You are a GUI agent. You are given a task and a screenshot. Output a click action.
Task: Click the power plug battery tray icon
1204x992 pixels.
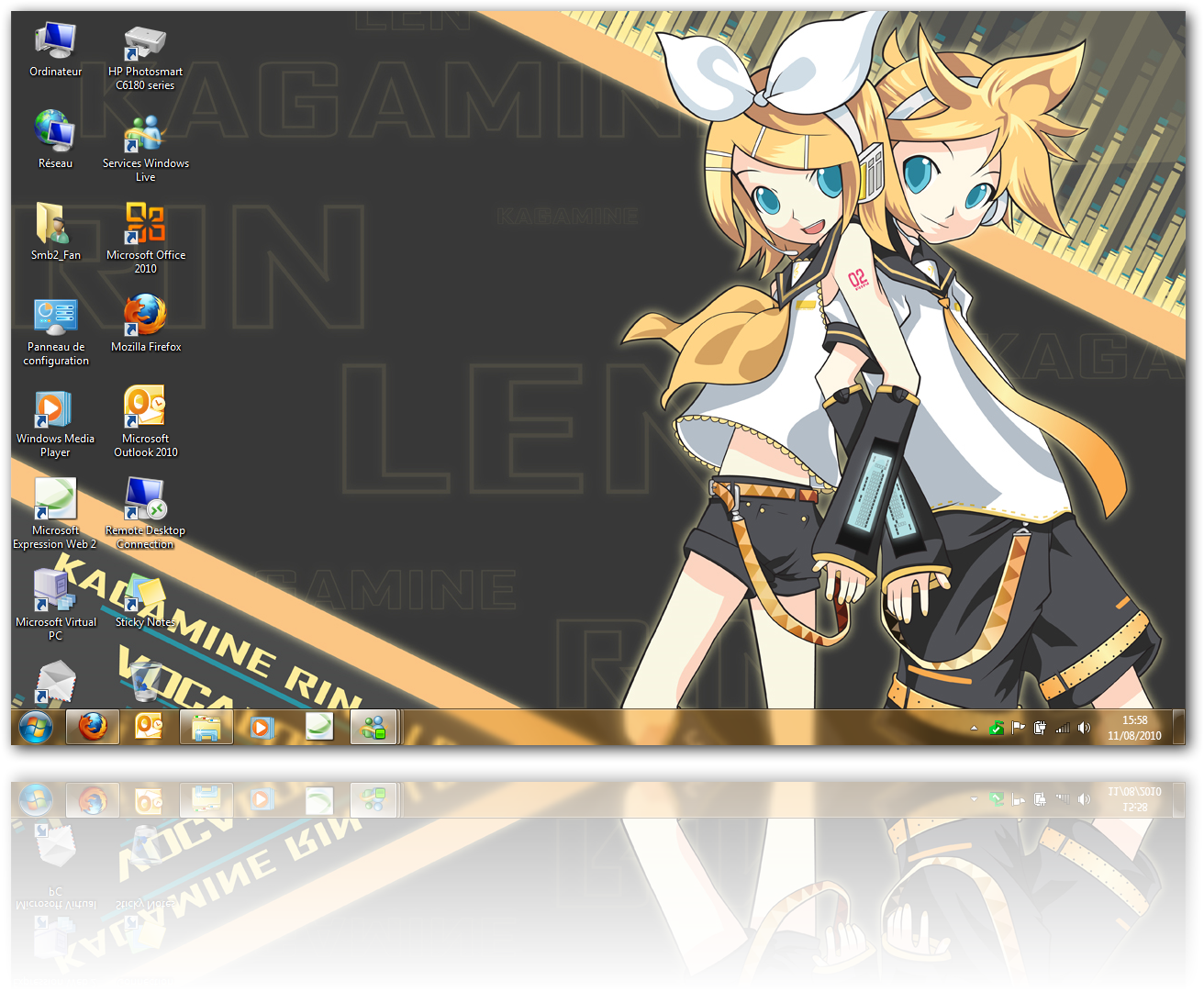[1040, 728]
